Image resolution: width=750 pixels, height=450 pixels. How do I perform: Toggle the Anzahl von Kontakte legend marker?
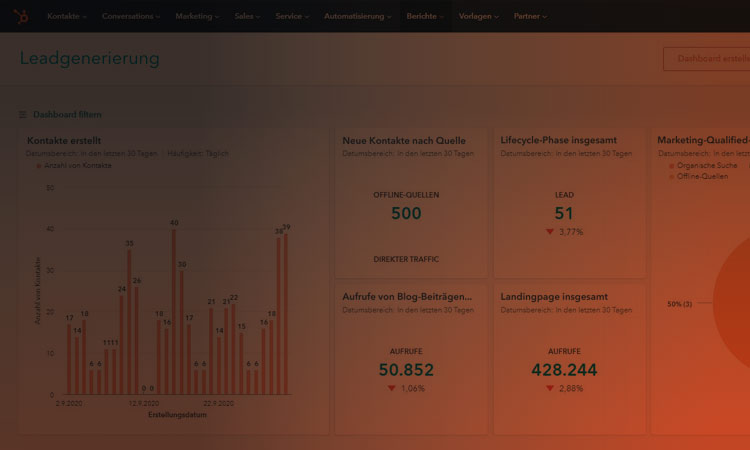point(39,166)
